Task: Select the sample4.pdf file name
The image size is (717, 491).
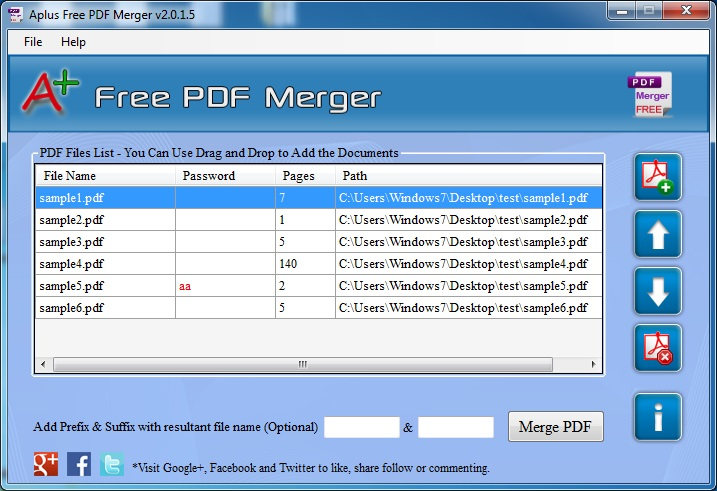Action: [71, 264]
